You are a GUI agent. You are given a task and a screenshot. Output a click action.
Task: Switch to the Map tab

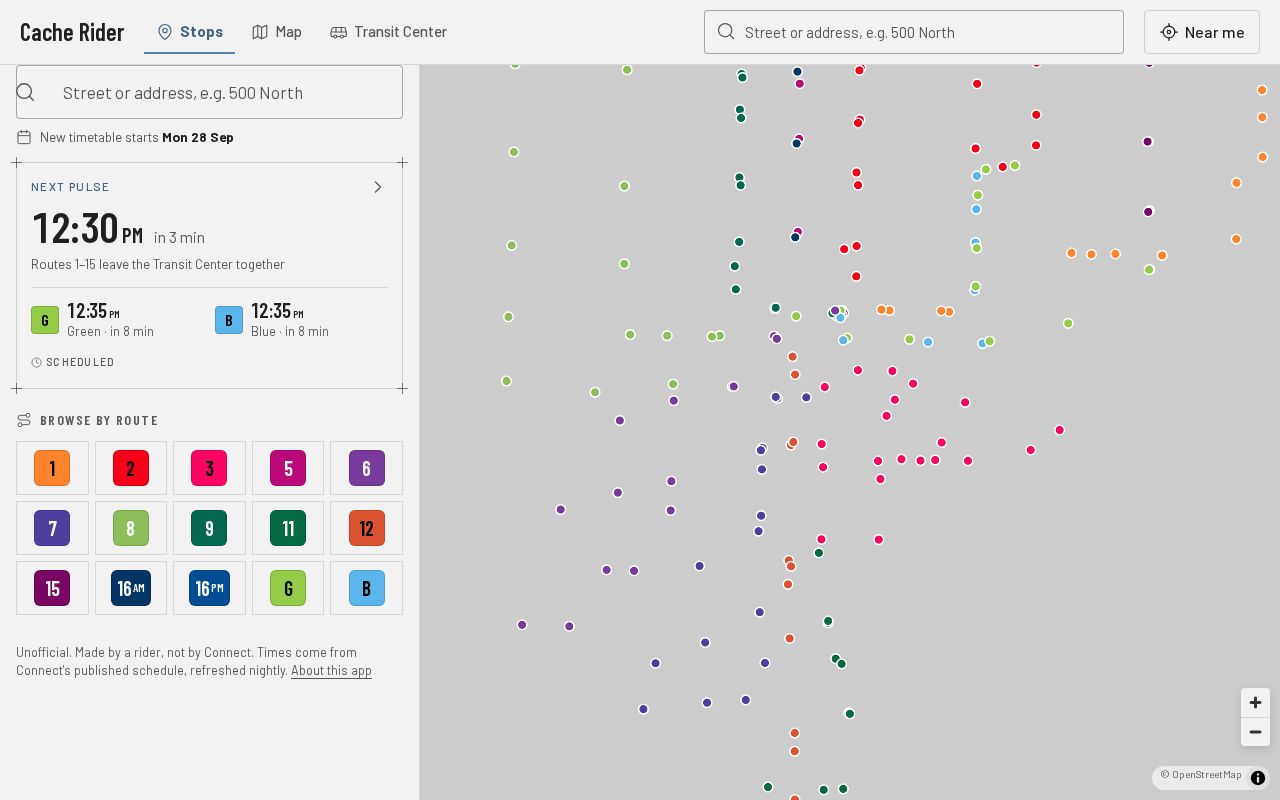pos(277,32)
